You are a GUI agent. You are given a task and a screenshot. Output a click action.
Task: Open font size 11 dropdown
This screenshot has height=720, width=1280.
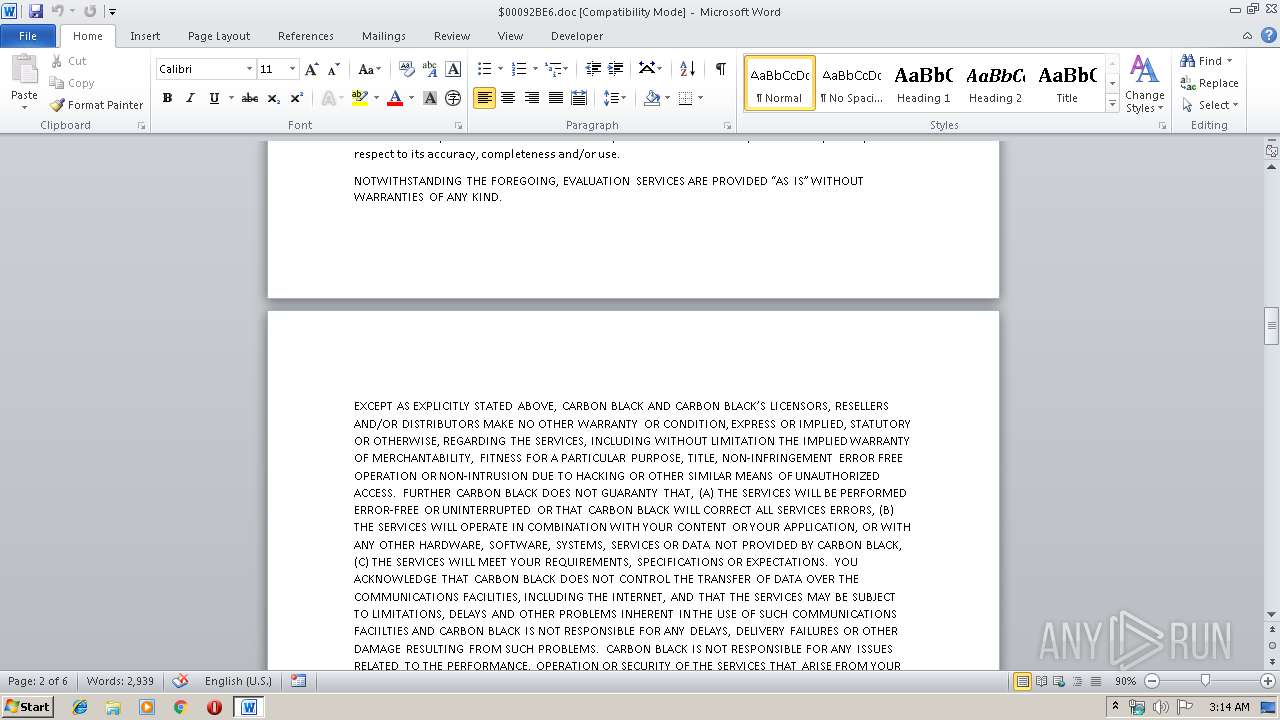(292, 69)
